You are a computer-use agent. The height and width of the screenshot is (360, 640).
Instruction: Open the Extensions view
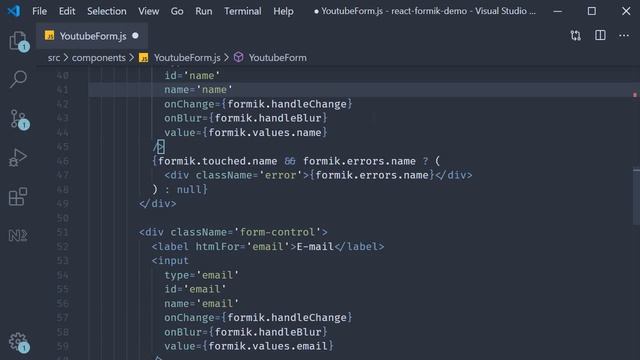[18, 197]
